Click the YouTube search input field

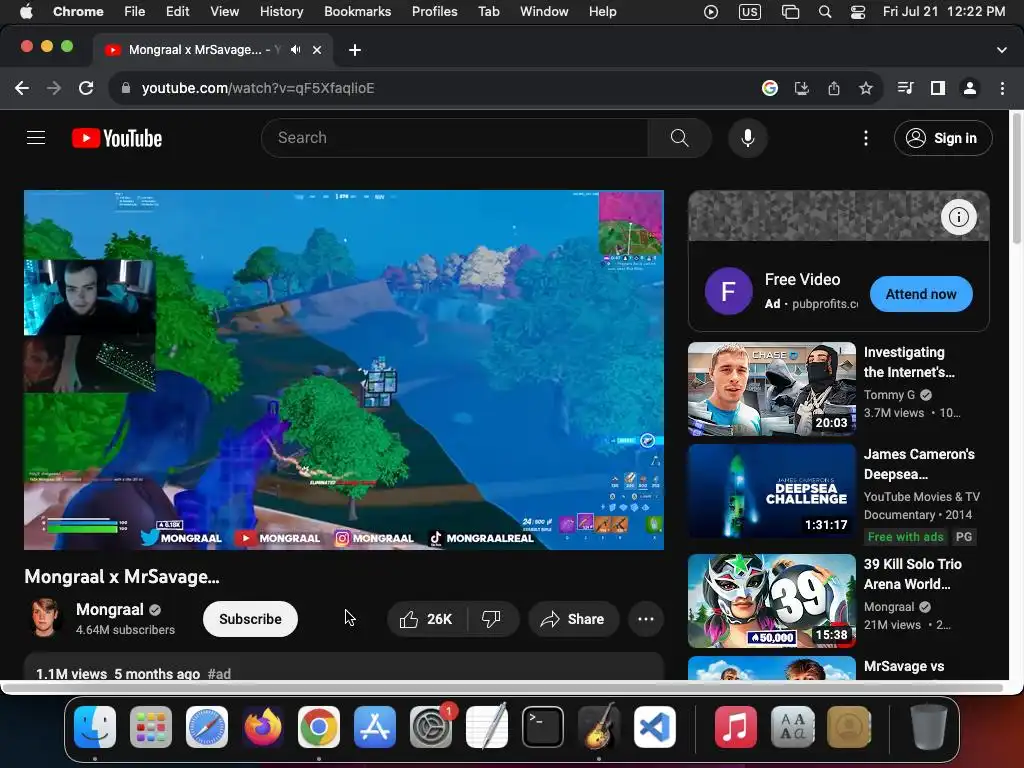pyautogui.click(x=455, y=138)
